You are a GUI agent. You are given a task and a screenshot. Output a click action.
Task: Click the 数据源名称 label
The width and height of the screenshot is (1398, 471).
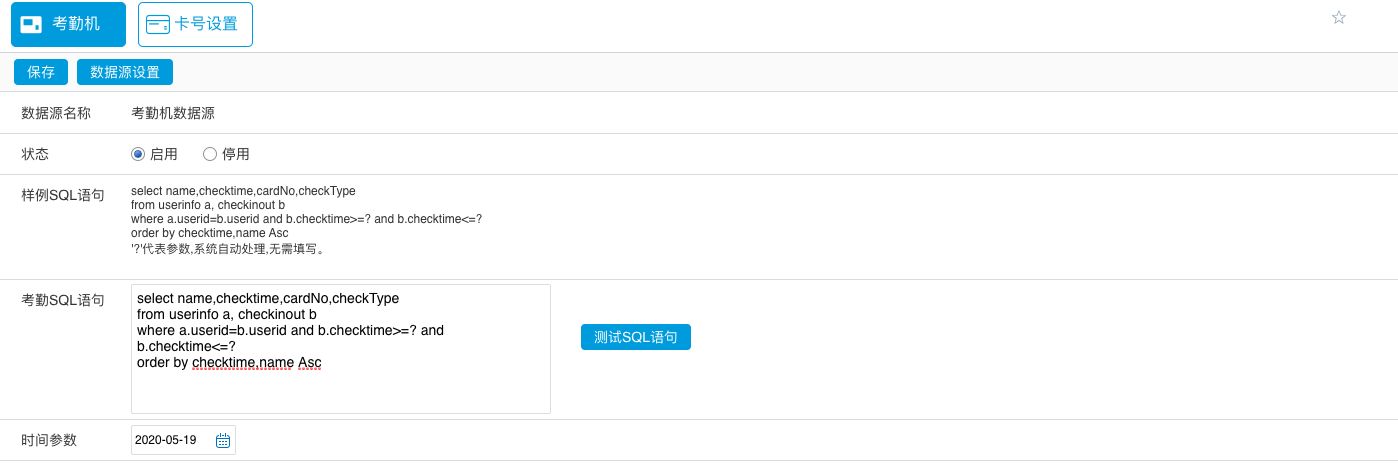click(x=56, y=113)
